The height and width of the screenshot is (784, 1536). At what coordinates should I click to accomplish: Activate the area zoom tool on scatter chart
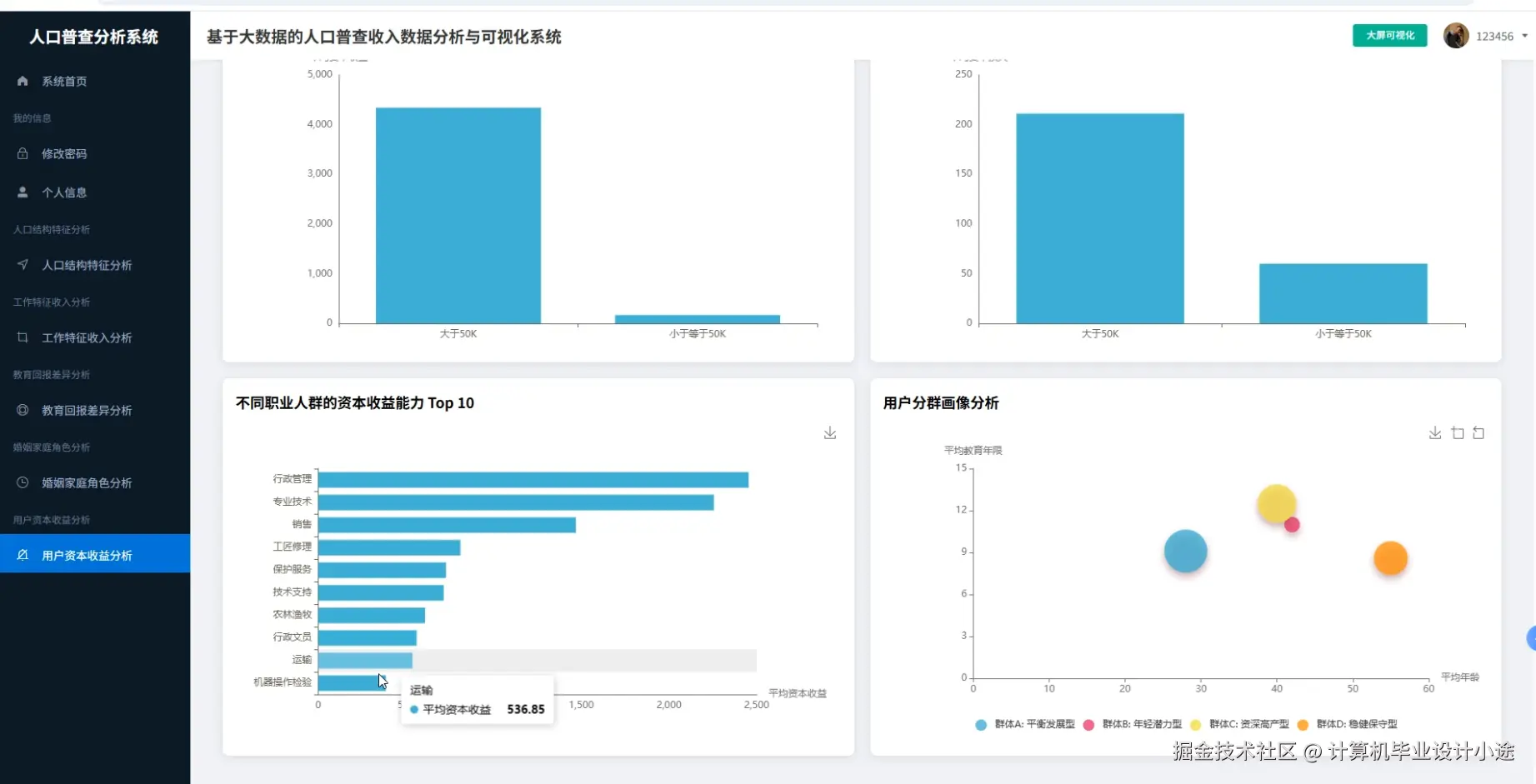tap(1457, 433)
